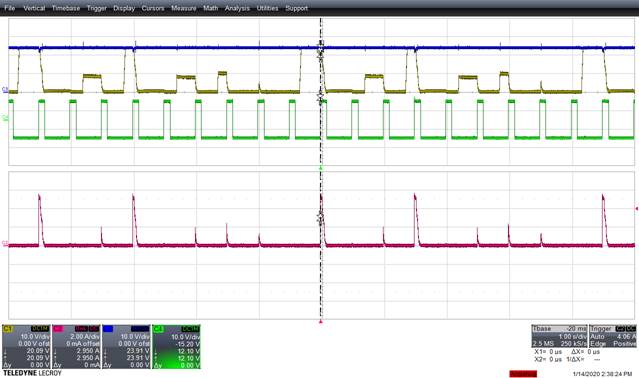639x378 pixels.
Task: Open the Trigger descriptor box
Action: 613,336
